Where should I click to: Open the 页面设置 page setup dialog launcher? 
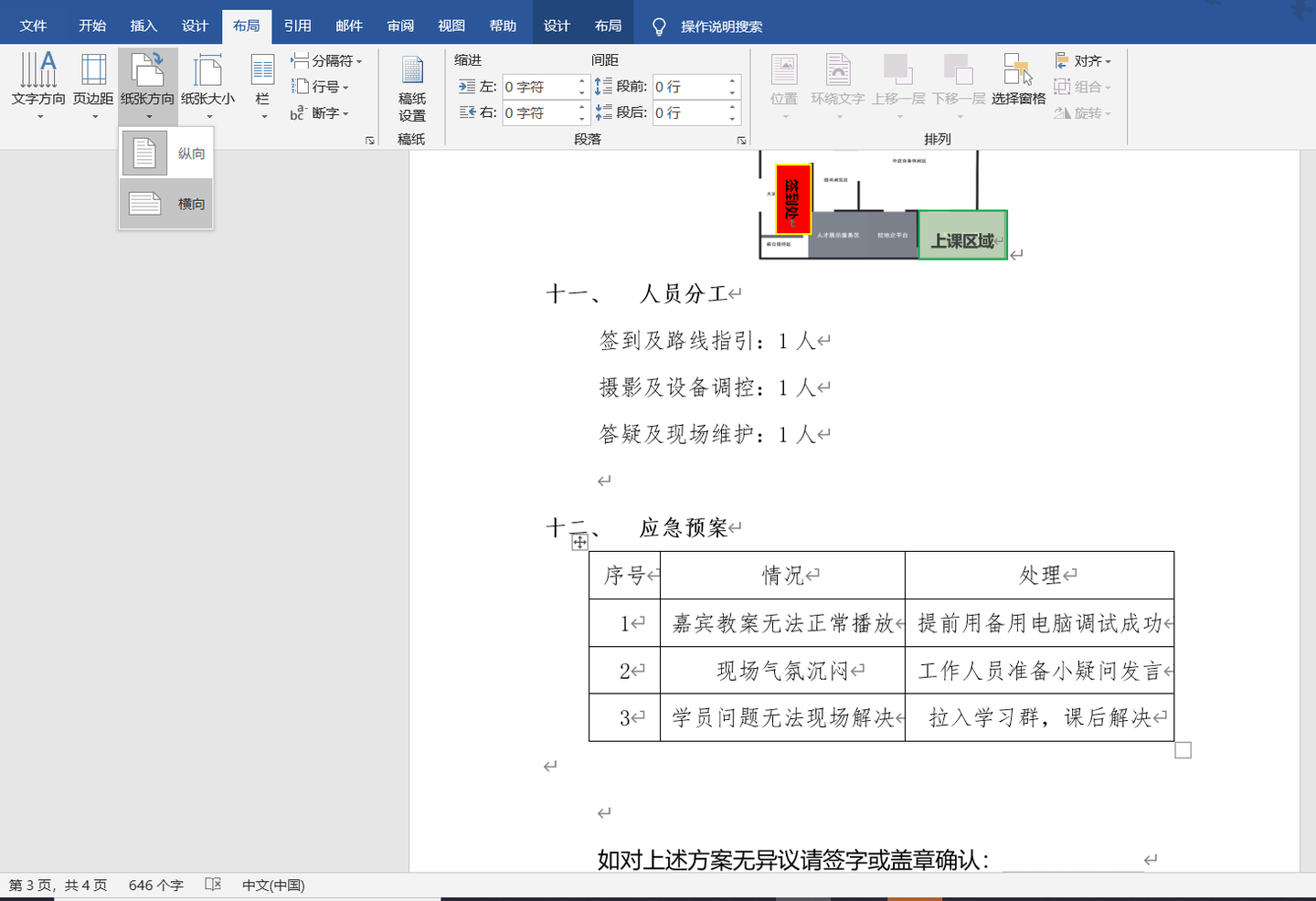pos(370,140)
